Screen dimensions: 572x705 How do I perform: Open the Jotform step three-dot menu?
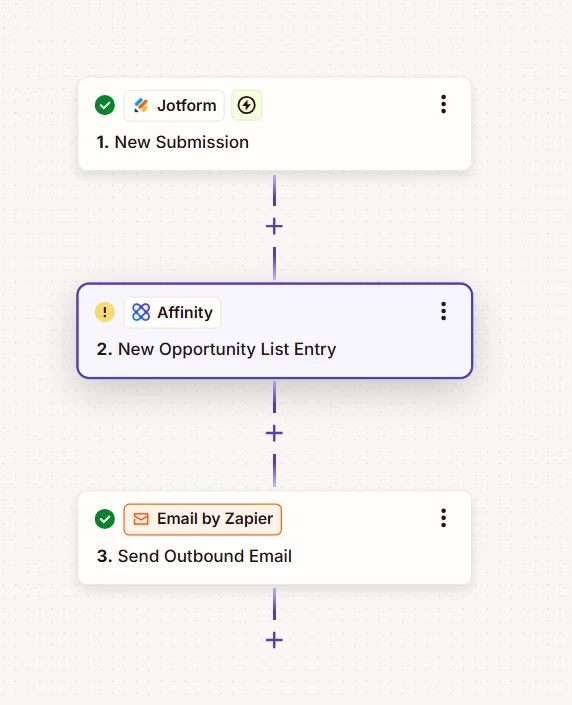coord(443,104)
